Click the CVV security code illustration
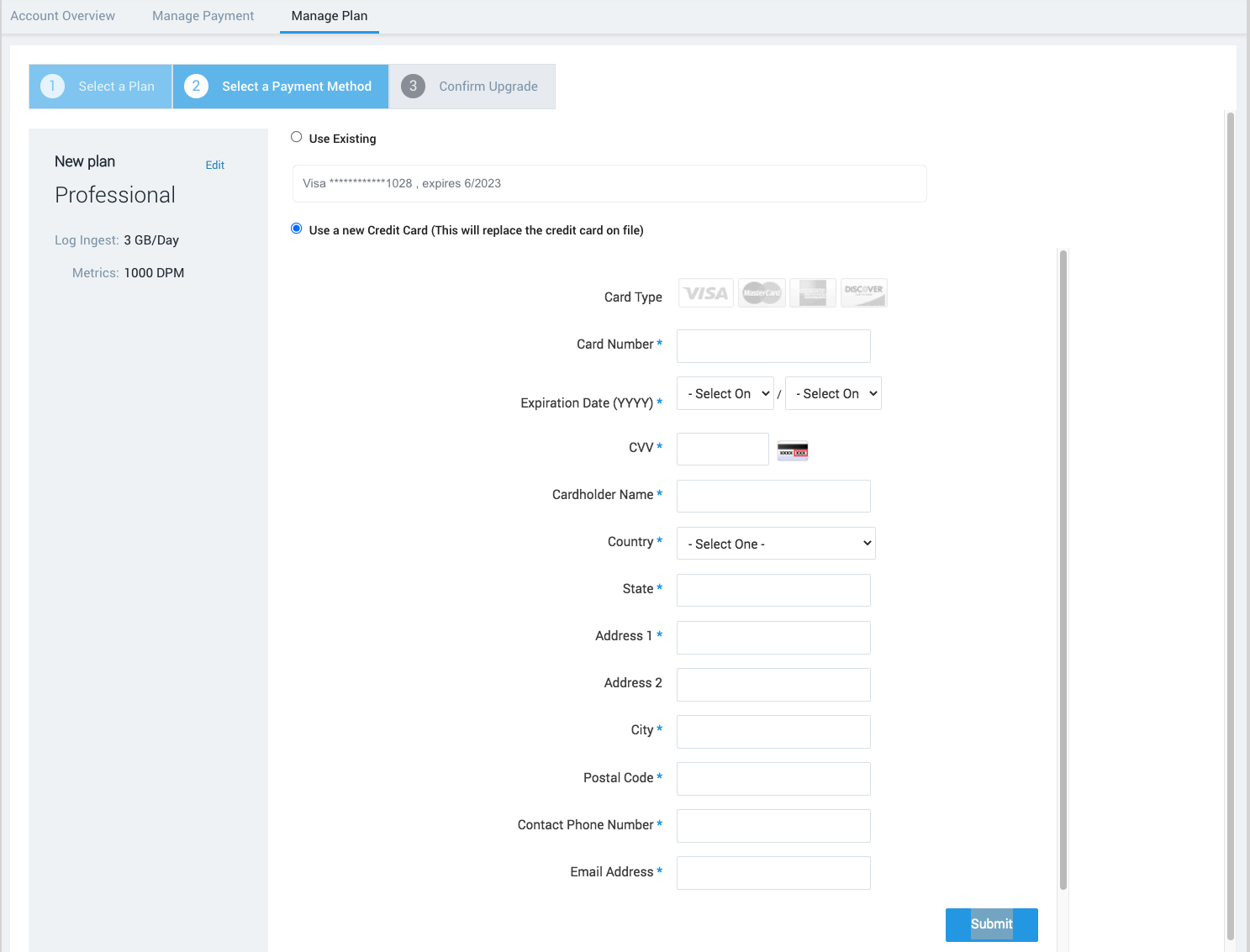 [792, 450]
